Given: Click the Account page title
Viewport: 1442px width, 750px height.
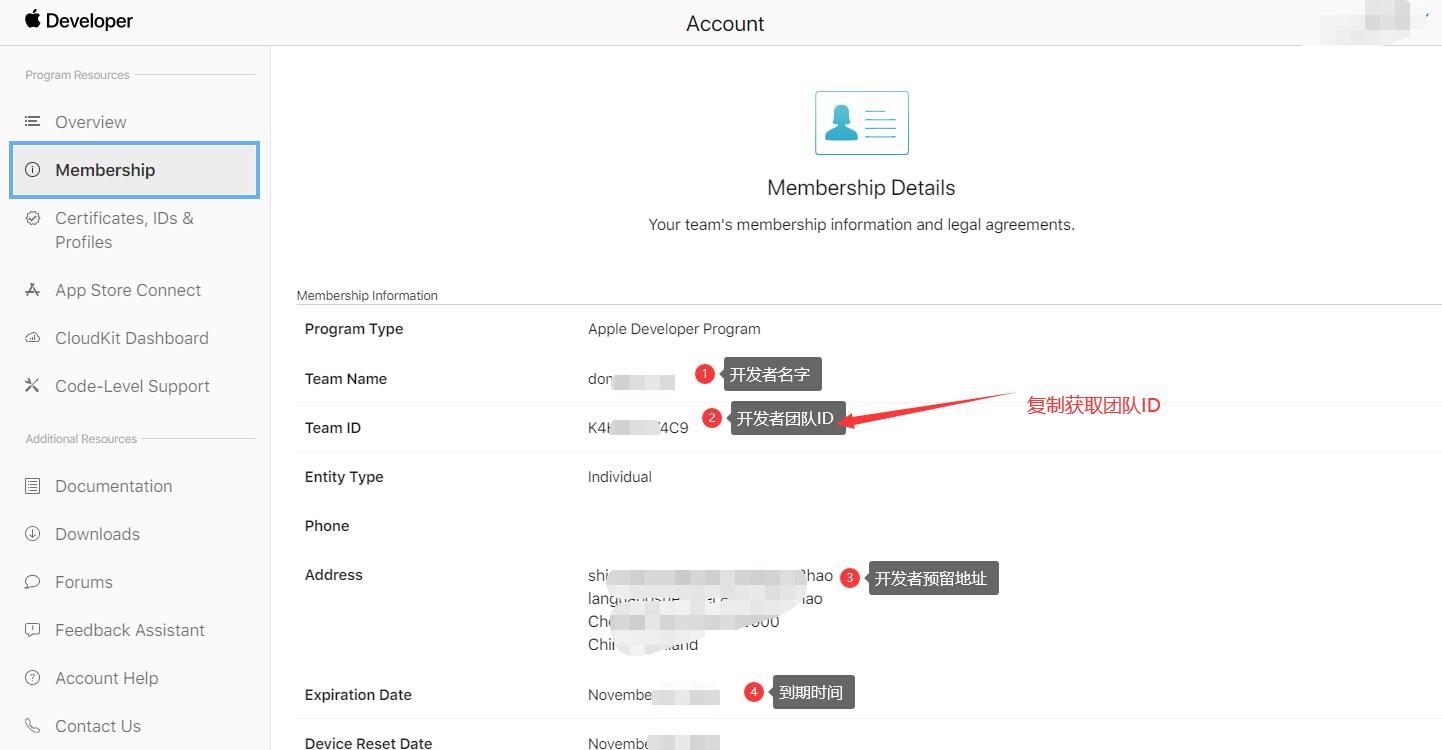Looking at the screenshot, I should pyautogui.click(x=725, y=24).
